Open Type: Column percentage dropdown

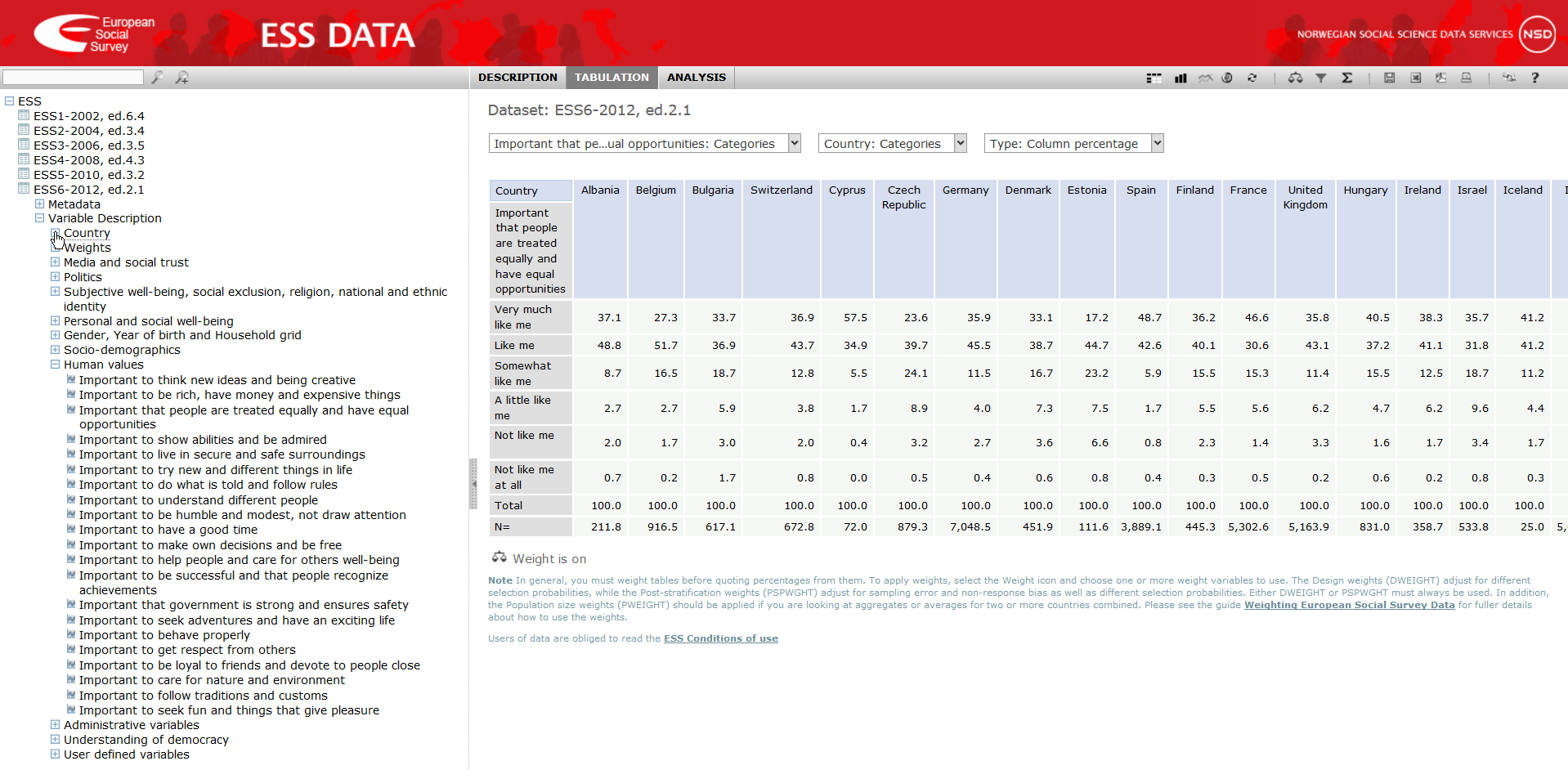point(1073,143)
